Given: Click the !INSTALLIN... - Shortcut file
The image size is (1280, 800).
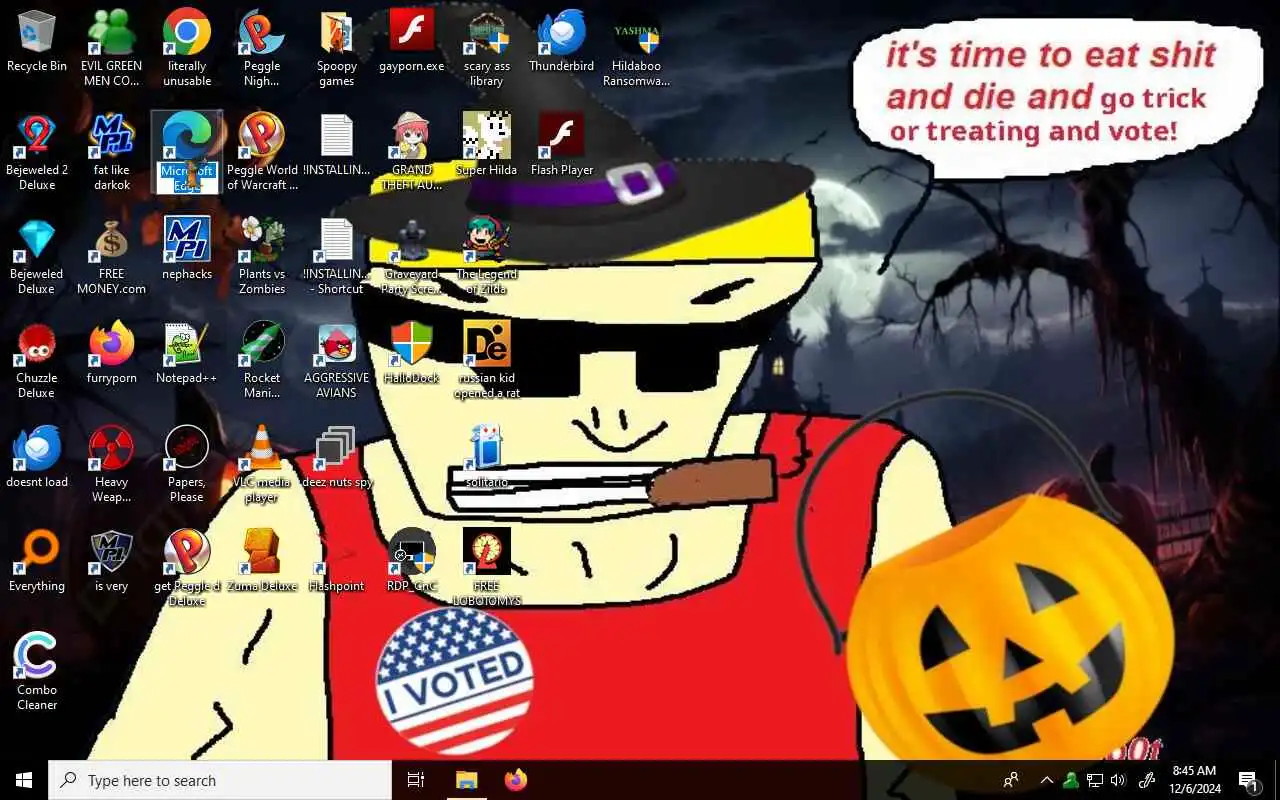Looking at the screenshot, I should 337,256.
